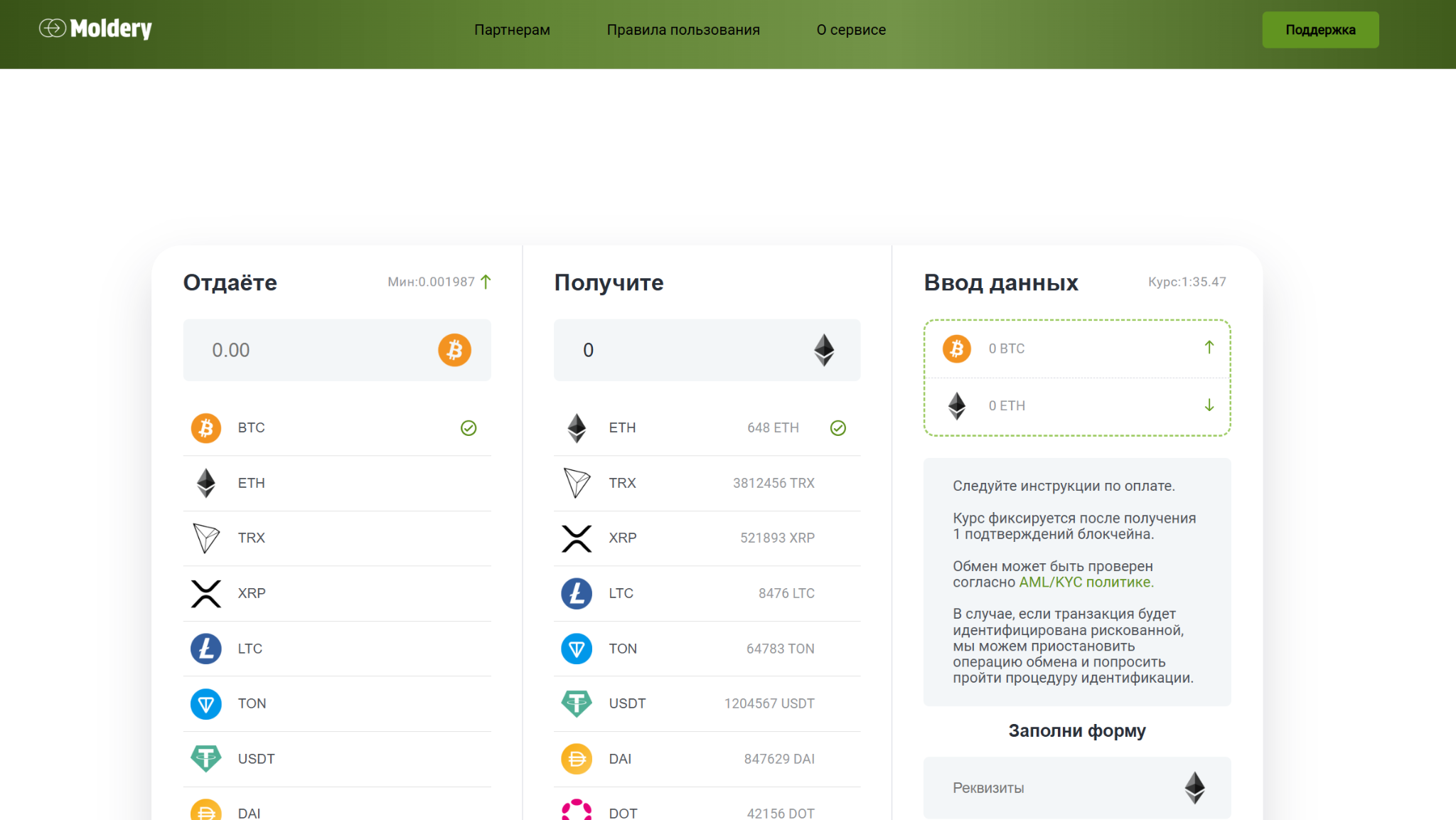This screenshot has height=820, width=1456.
Task: Focus the Отдаёте amount field showing 0.00
Action: [337, 350]
